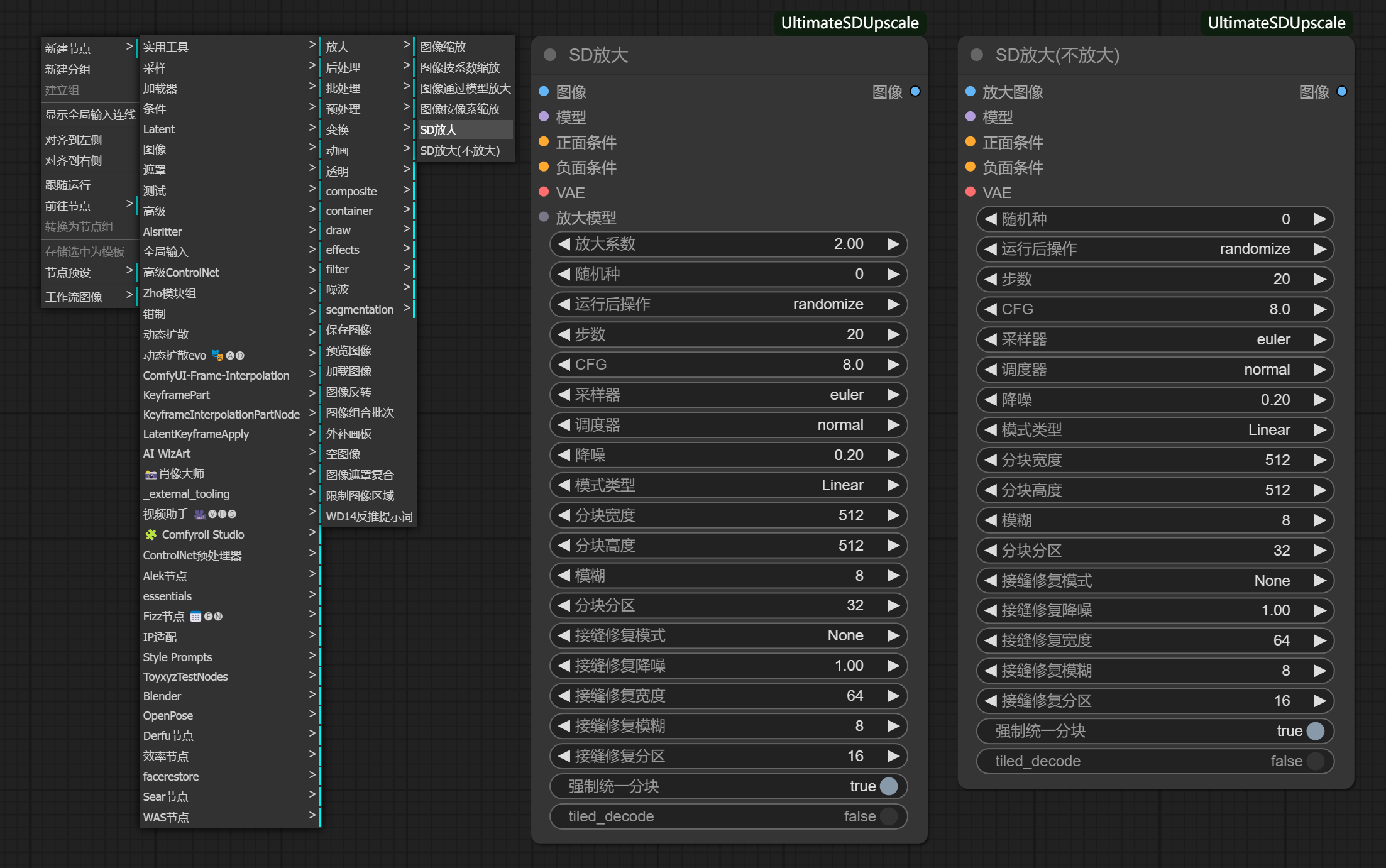
Task: Click UltimateSDUpscale badge above SD放大(不放大) node
Action: [1277, 23]
